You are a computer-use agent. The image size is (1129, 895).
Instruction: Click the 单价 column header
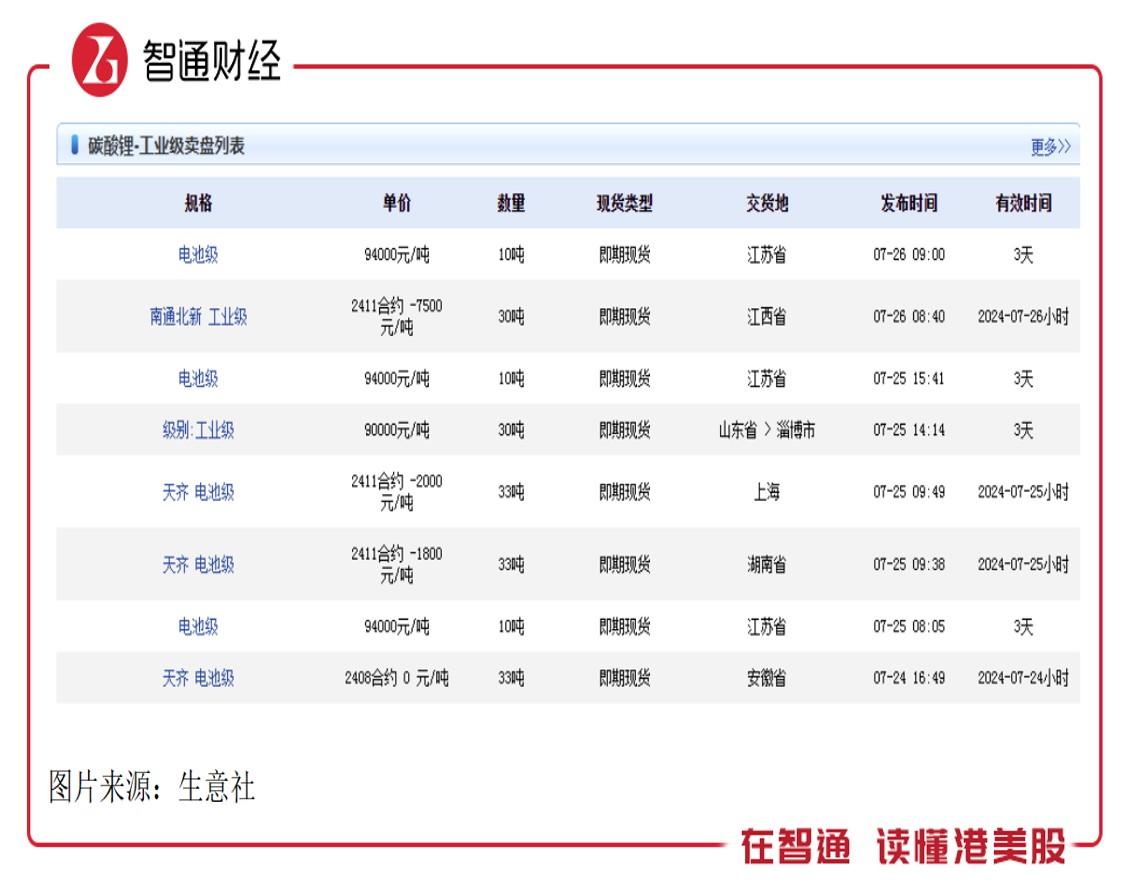tap(397, 203)
